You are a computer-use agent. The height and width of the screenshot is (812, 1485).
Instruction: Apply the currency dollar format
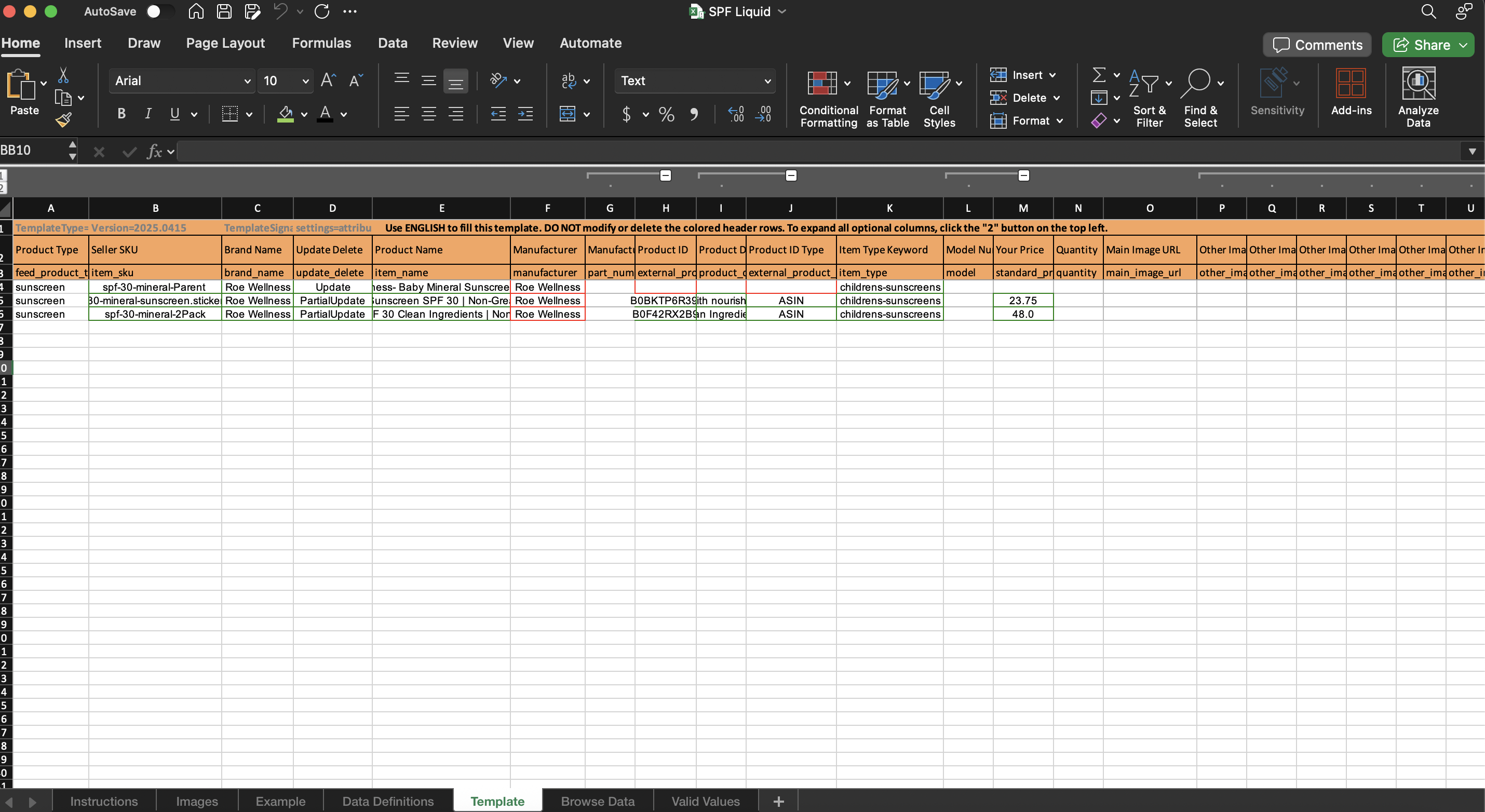[627, 114]
